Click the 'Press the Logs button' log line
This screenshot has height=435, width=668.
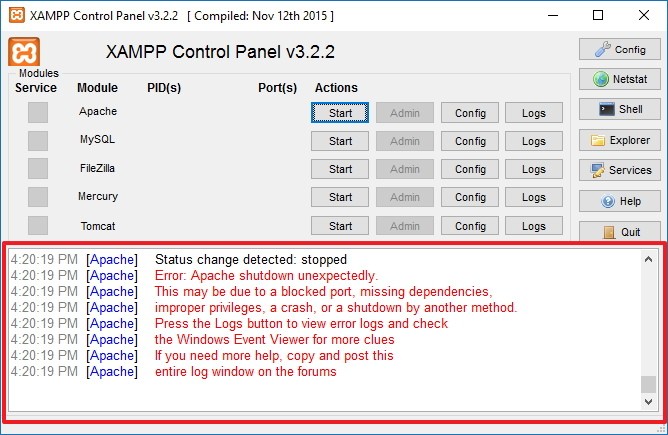[301, 323]
